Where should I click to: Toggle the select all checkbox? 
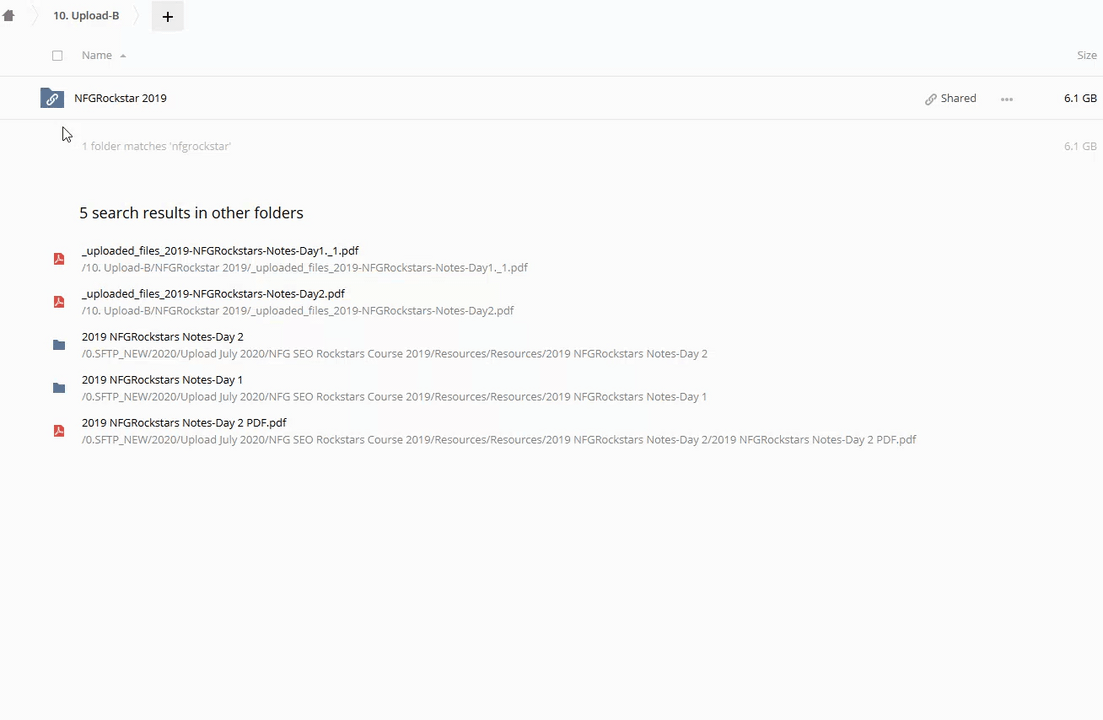(x=57, y=56)
